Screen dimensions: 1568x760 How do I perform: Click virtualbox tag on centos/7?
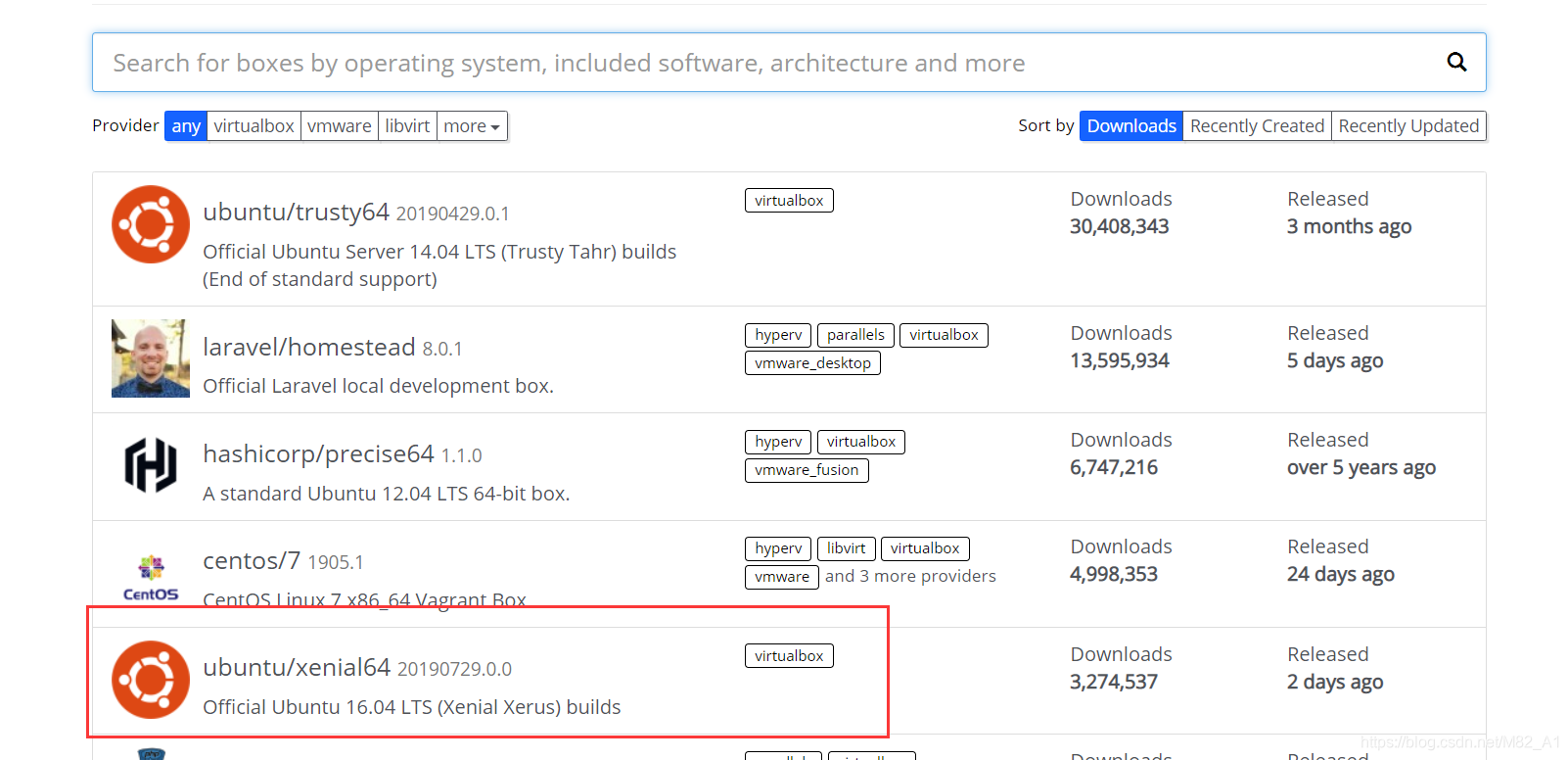tap(925, 548)
